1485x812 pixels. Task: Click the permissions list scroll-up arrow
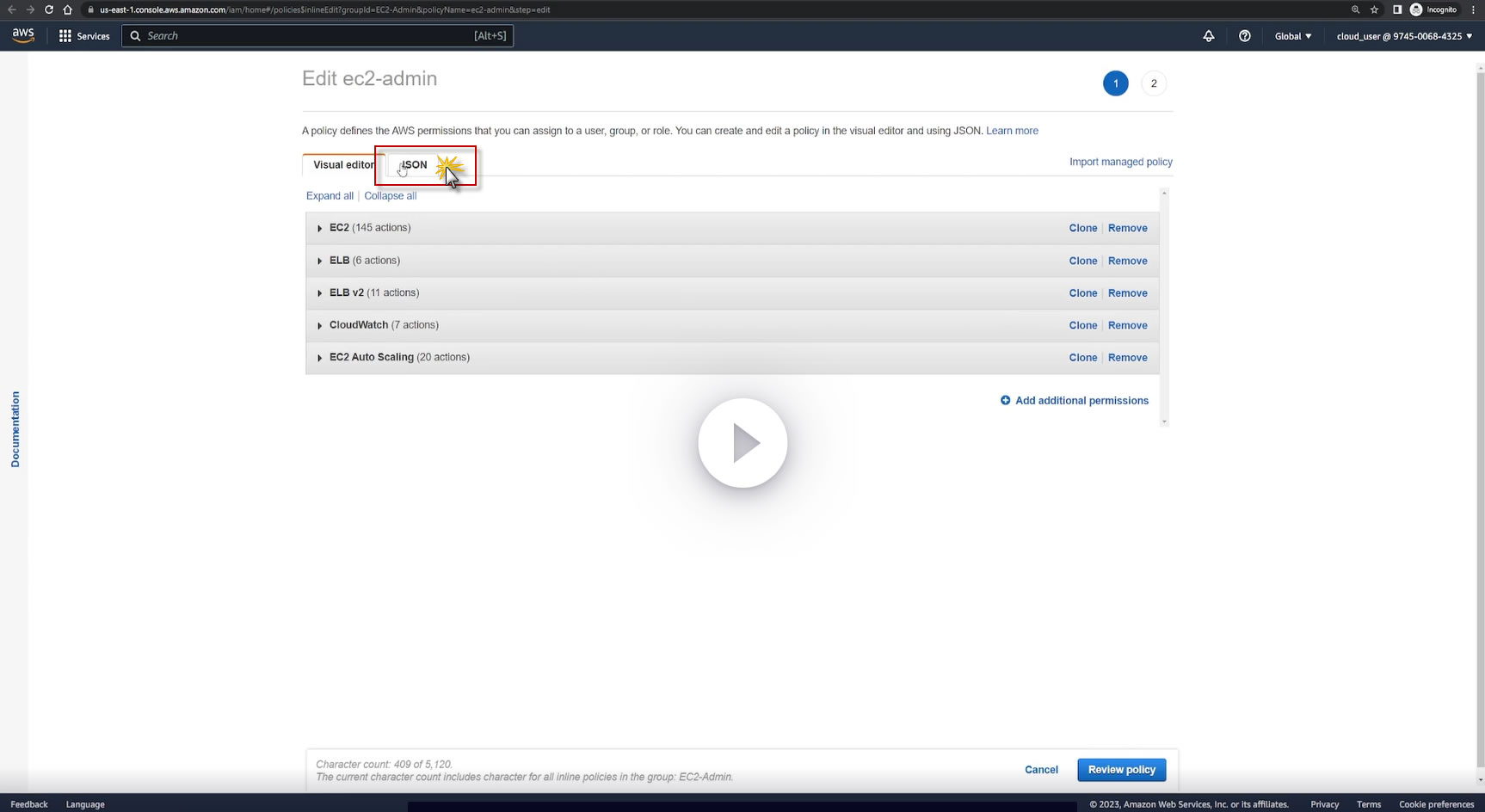click(1164, 194)
